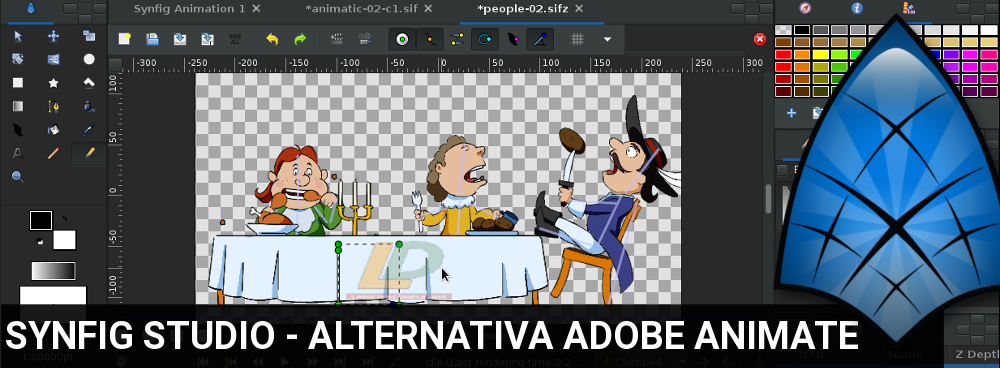Open the toolbar dropdown arrow

point(607,40)
